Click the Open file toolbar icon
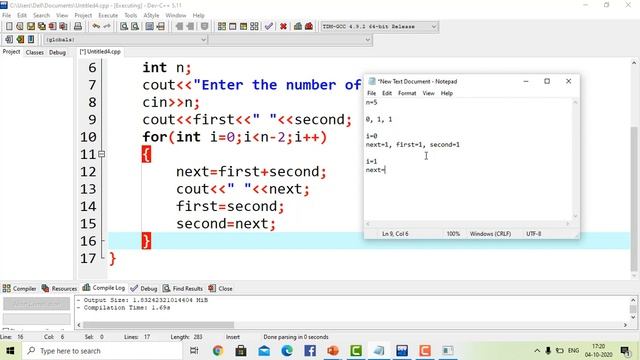 point(20,27)
